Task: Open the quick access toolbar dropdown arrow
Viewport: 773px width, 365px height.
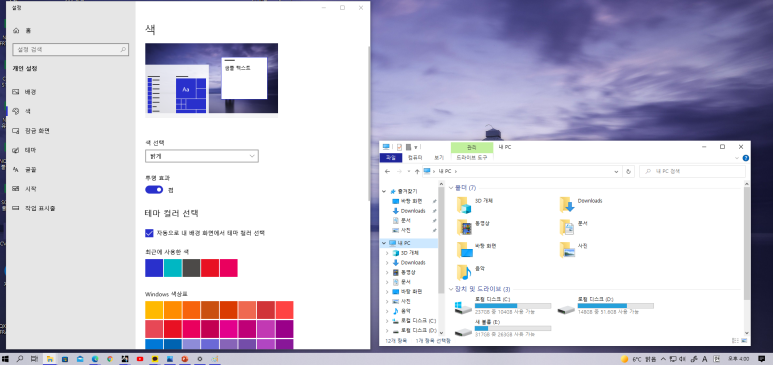Action: point(416,147)
